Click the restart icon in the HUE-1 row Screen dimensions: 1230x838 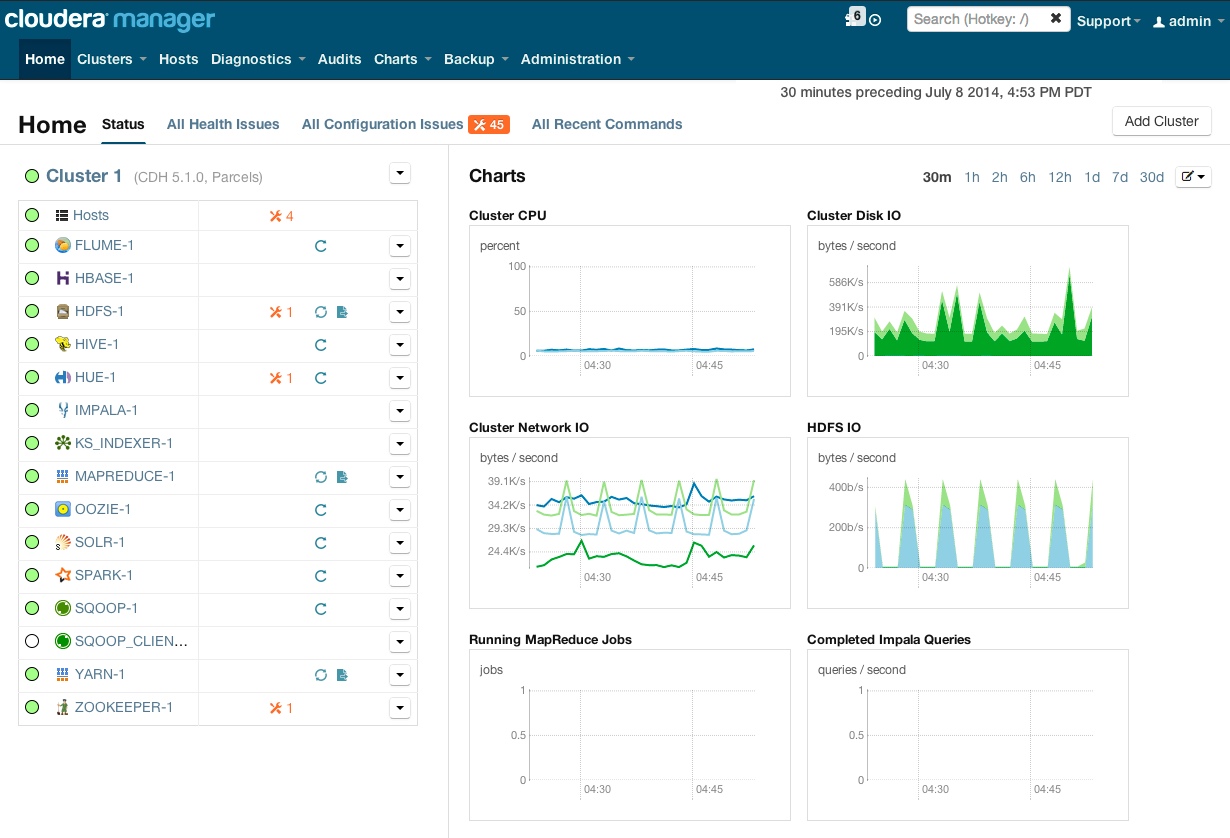[321, 378]
